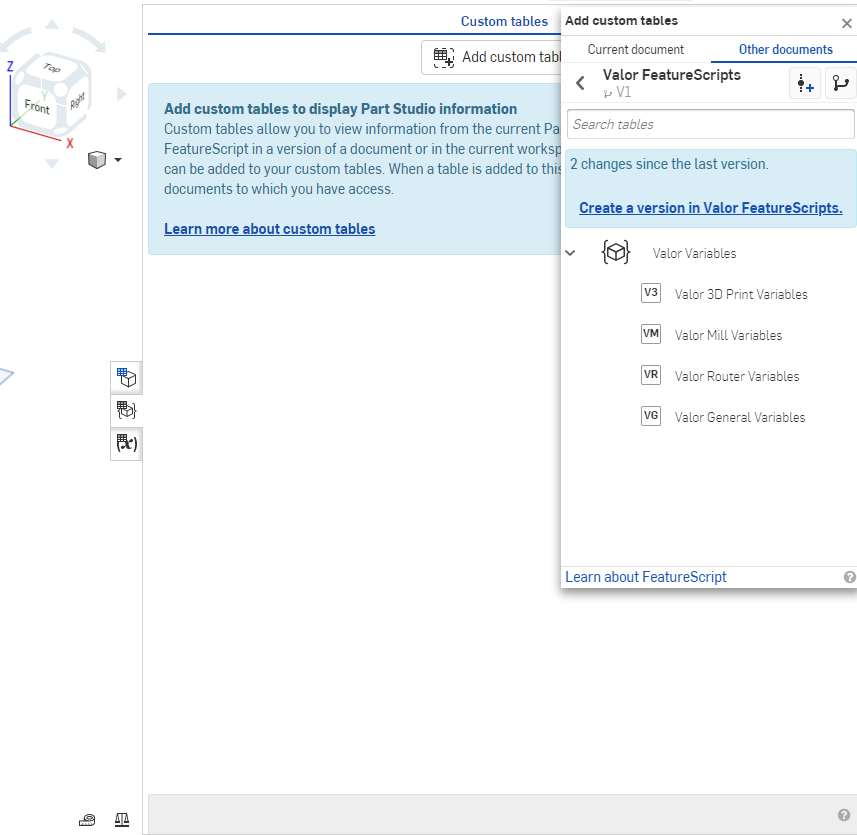The height and width of the screenshot is (835, 857).
Task: Expand the display style dropdown arrow
Action: coord(118,160)
